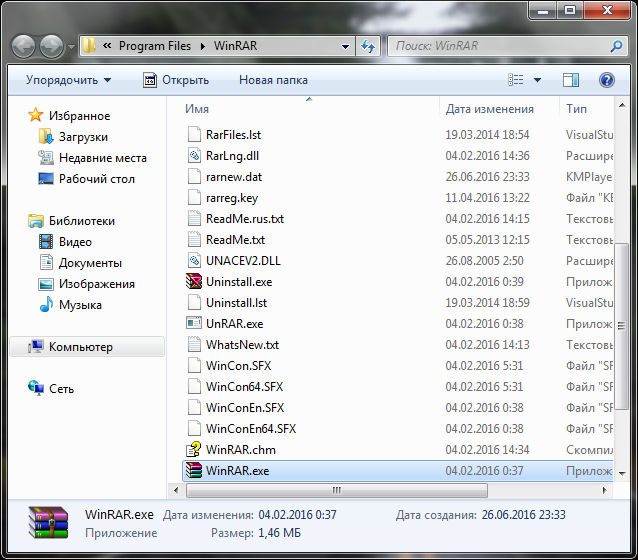Click size value 1,46 МБ
The image size is (638, 560).
(x=280, y=533)
